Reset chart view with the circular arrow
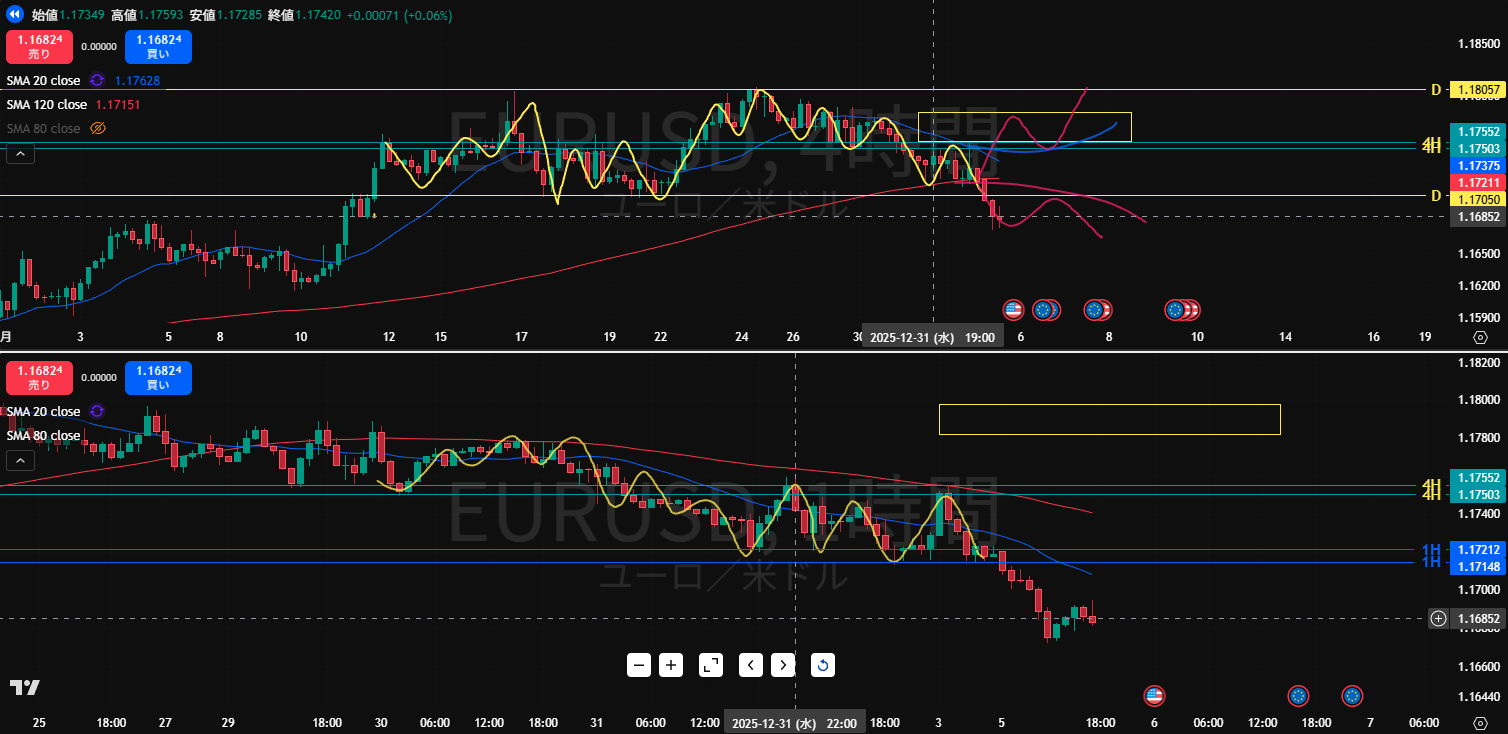1508x734 pixels. 822,665
